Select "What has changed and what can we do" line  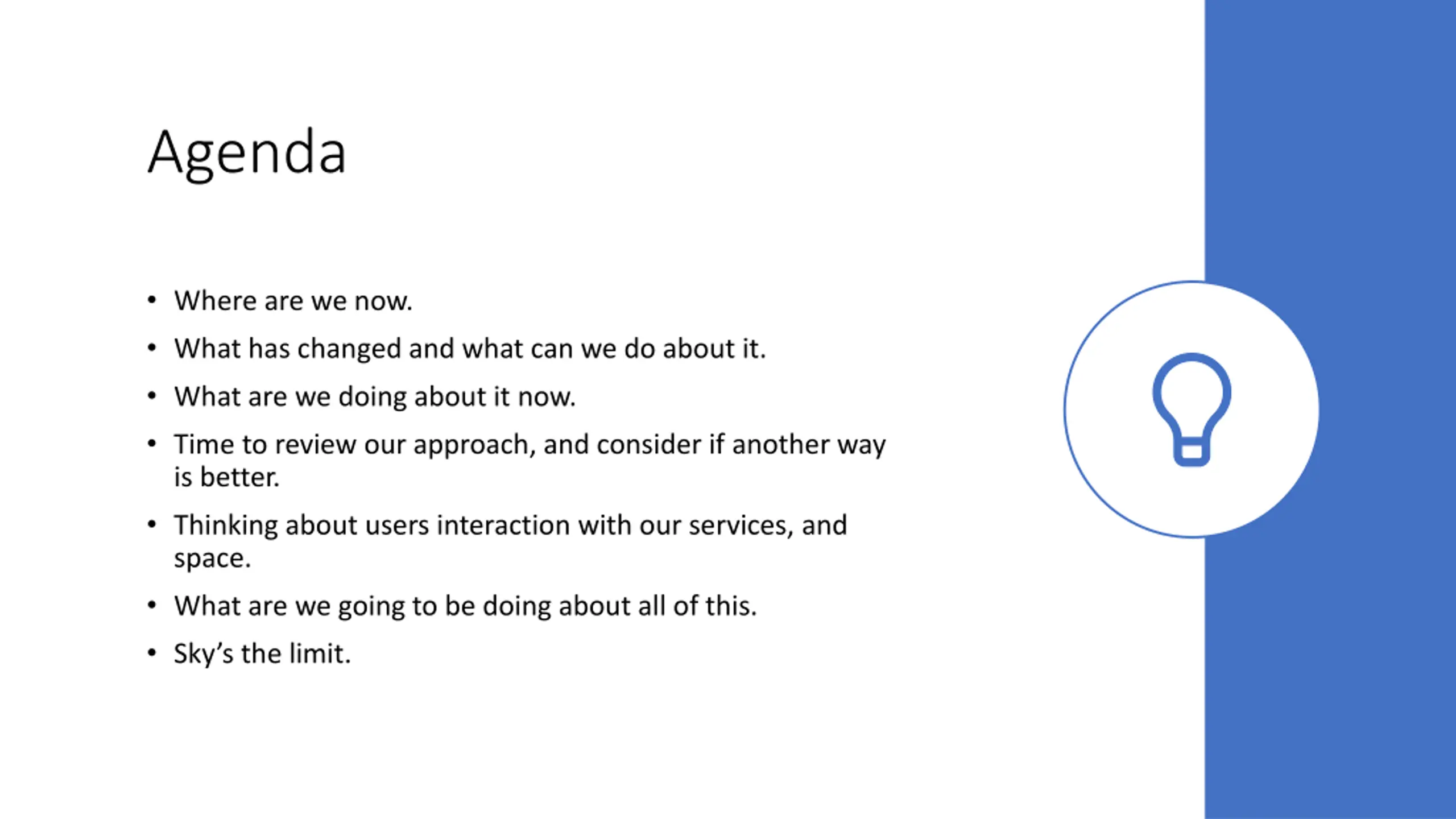pos(470,349)
